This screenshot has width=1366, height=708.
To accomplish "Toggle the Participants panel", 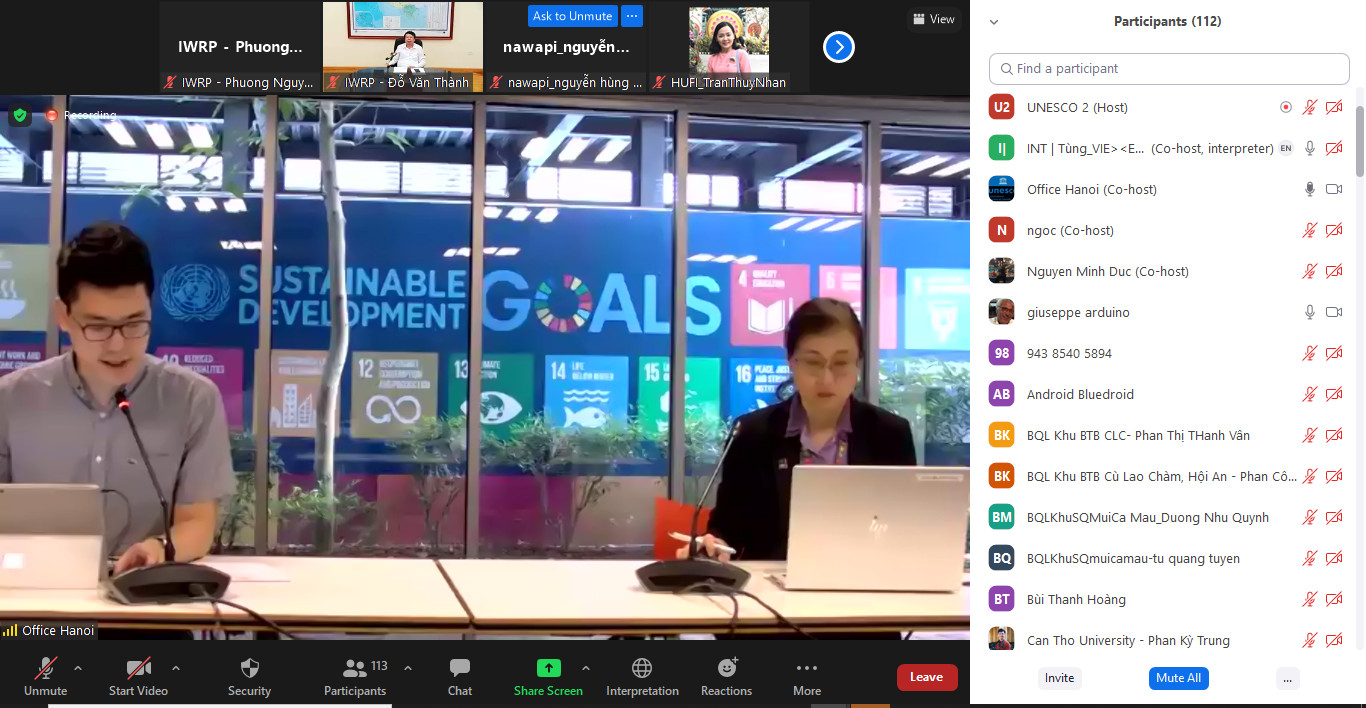I will [354, 676].
